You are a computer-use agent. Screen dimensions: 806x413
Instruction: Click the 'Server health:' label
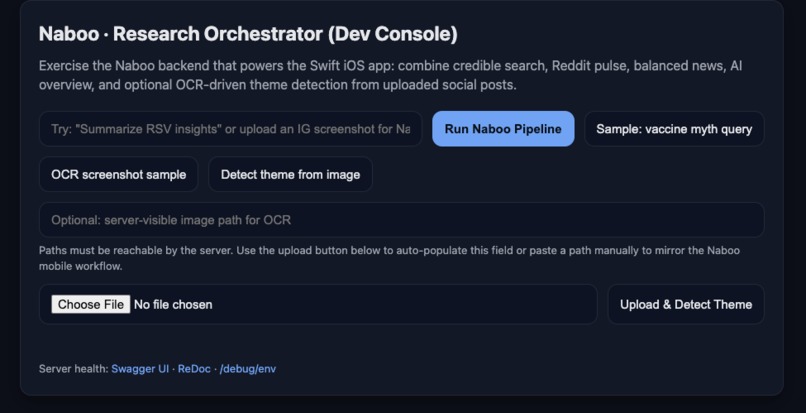[x=74, y=369]
